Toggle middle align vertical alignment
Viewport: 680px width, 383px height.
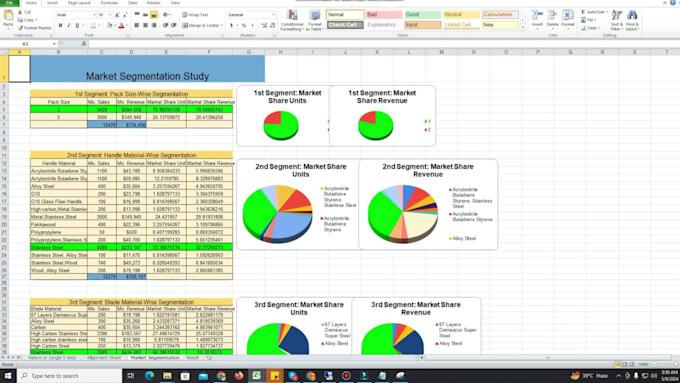(145, 15)
